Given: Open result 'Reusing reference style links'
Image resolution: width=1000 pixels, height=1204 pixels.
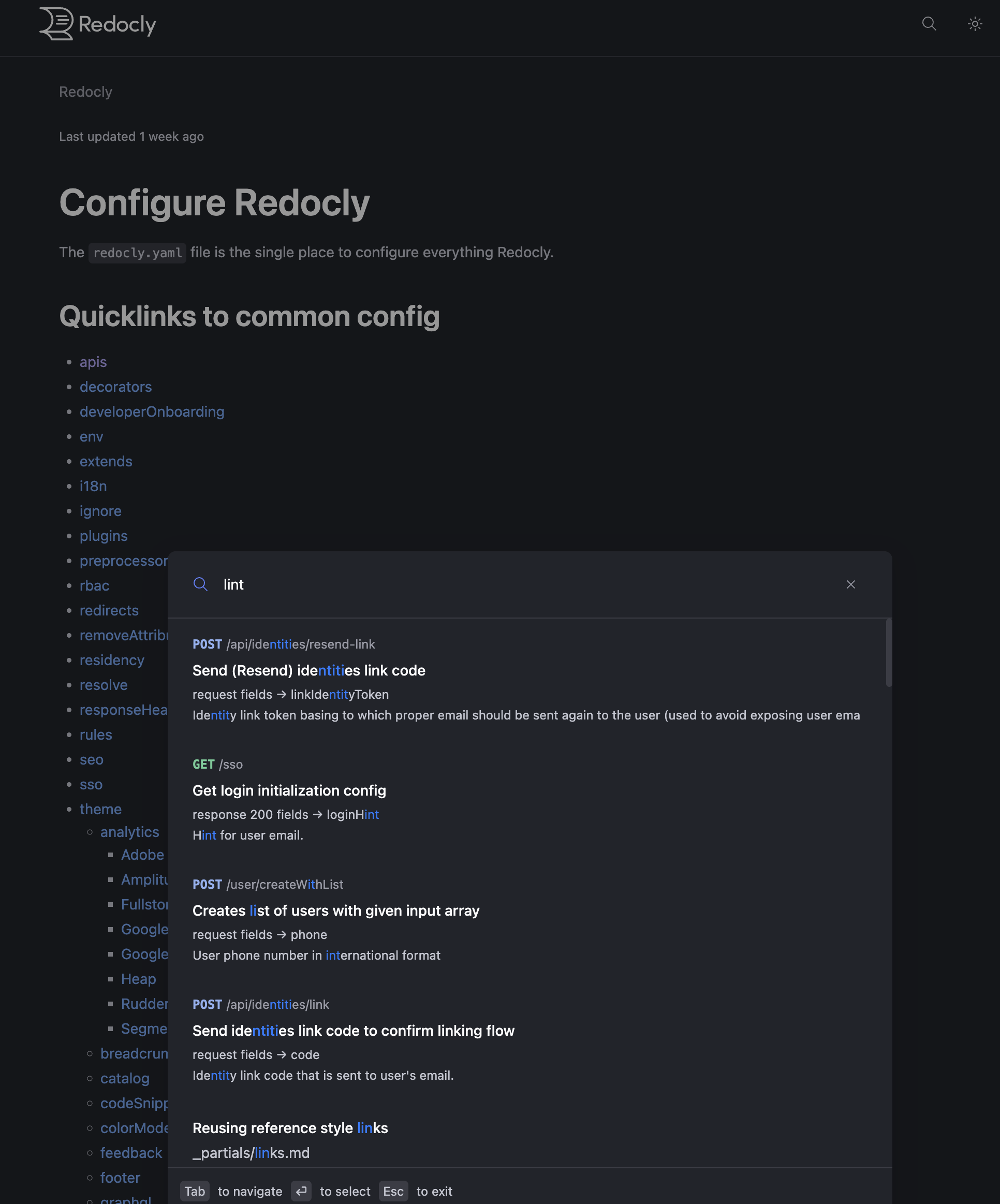Looking at the screenshot, I should pyautogui.click(x=290, y=1128).
